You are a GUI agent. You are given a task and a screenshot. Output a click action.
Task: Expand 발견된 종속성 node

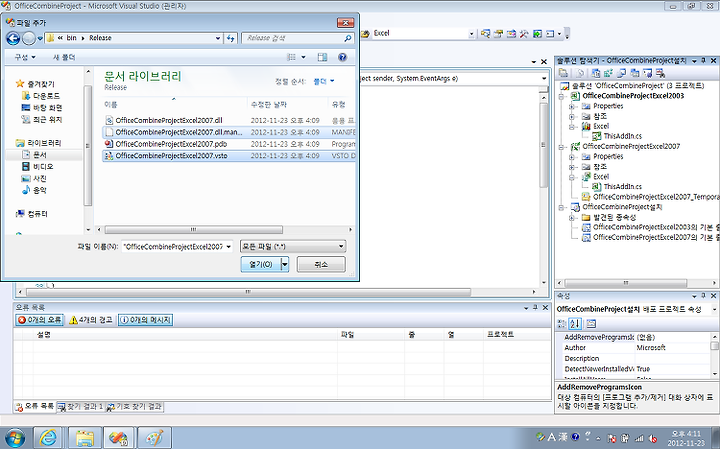(572, 217)
